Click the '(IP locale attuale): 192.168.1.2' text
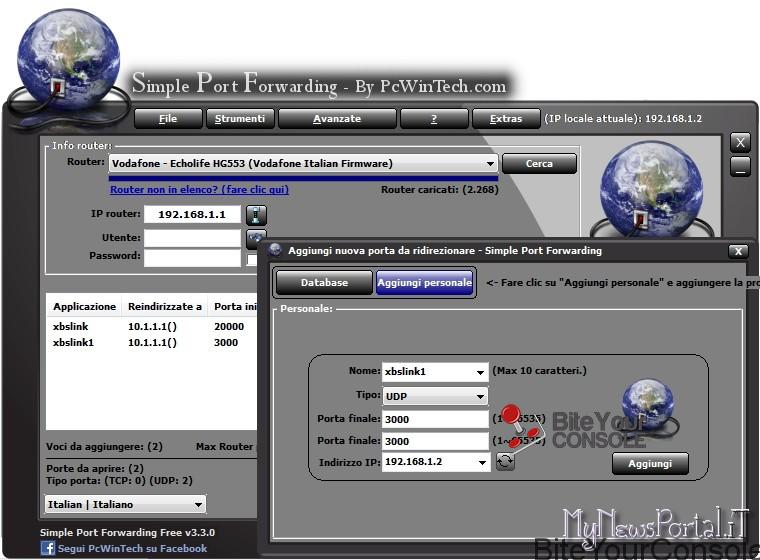The width and height of the screenshot is (760, 560). tap(623, 119)
